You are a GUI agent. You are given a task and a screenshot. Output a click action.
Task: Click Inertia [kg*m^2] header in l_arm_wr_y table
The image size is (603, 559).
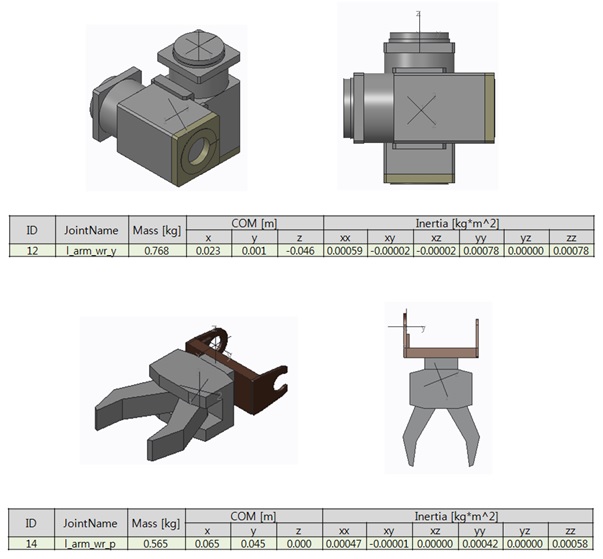[459, 223]
